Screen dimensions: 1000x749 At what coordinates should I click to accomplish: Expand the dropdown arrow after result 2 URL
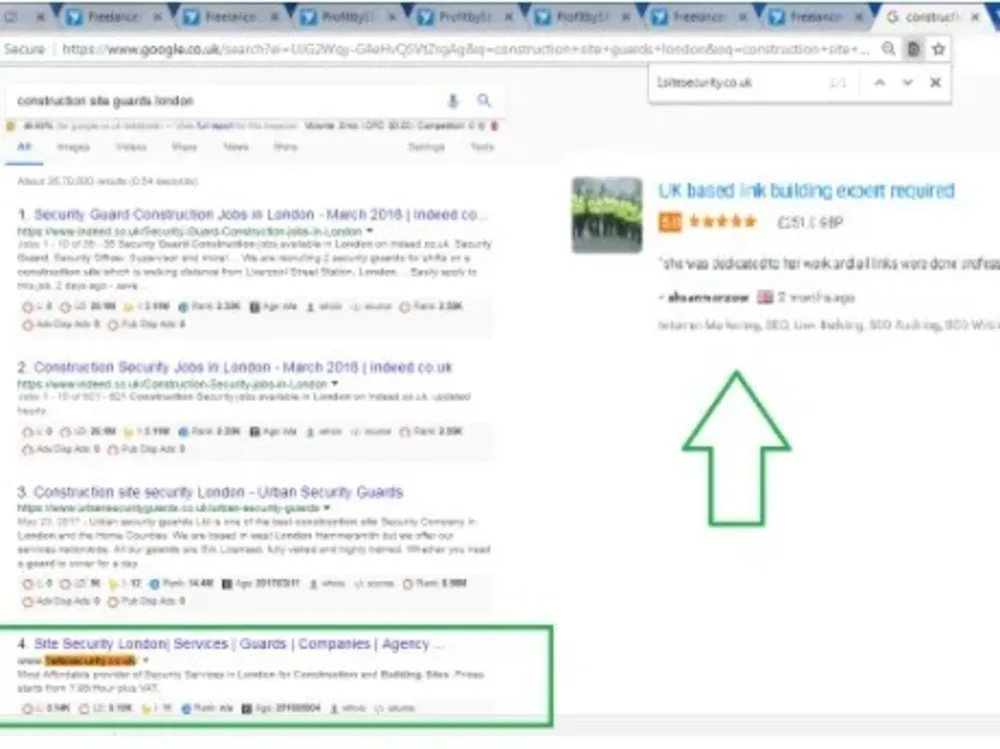point(335,383)
